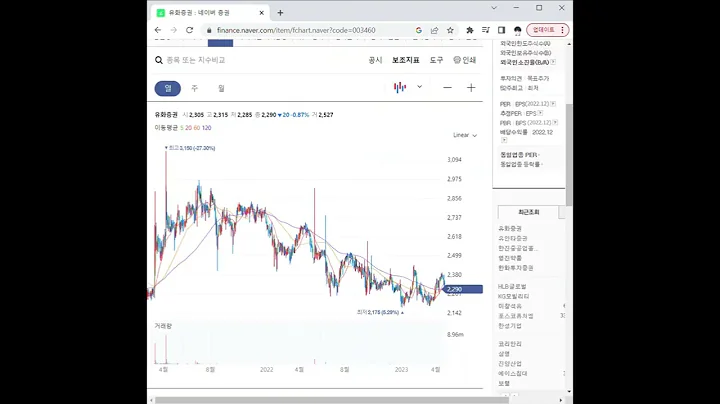Toggle the browser side panel icon
The height and width of the screenshot is (404, 720).
pos(501,30)
